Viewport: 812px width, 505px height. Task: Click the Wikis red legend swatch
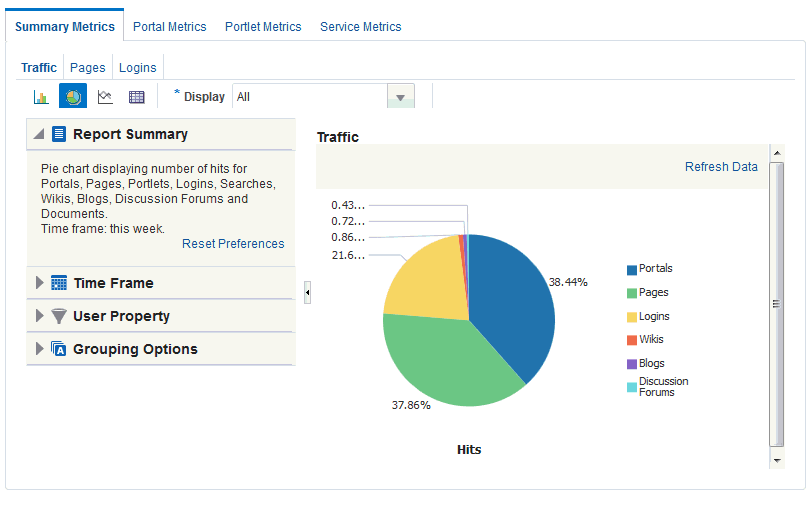[632, 340]
